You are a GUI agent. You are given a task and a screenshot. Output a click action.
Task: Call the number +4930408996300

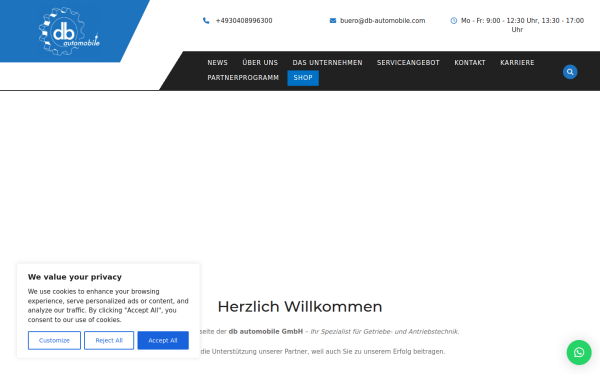click(244, 21)
